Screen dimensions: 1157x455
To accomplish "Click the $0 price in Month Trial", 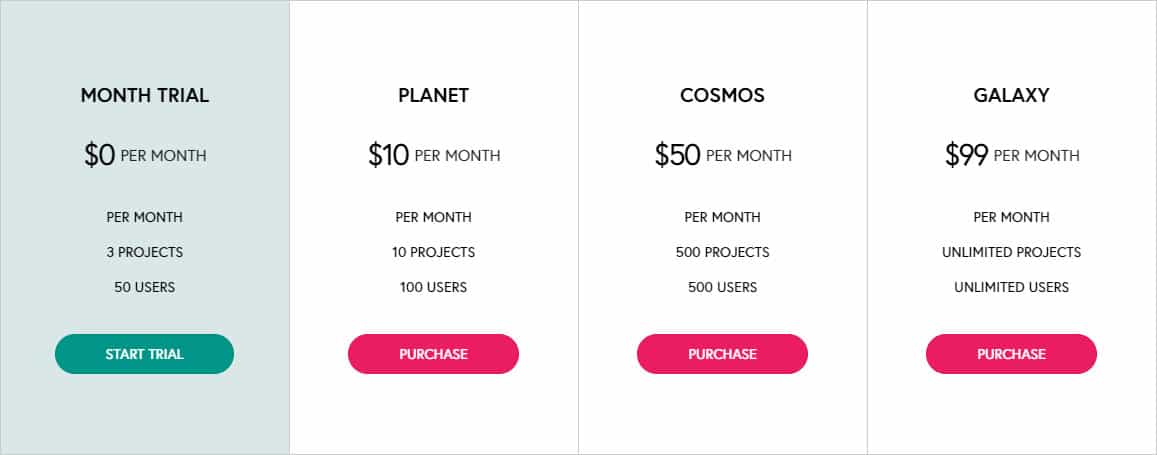I will click(100, 155).
